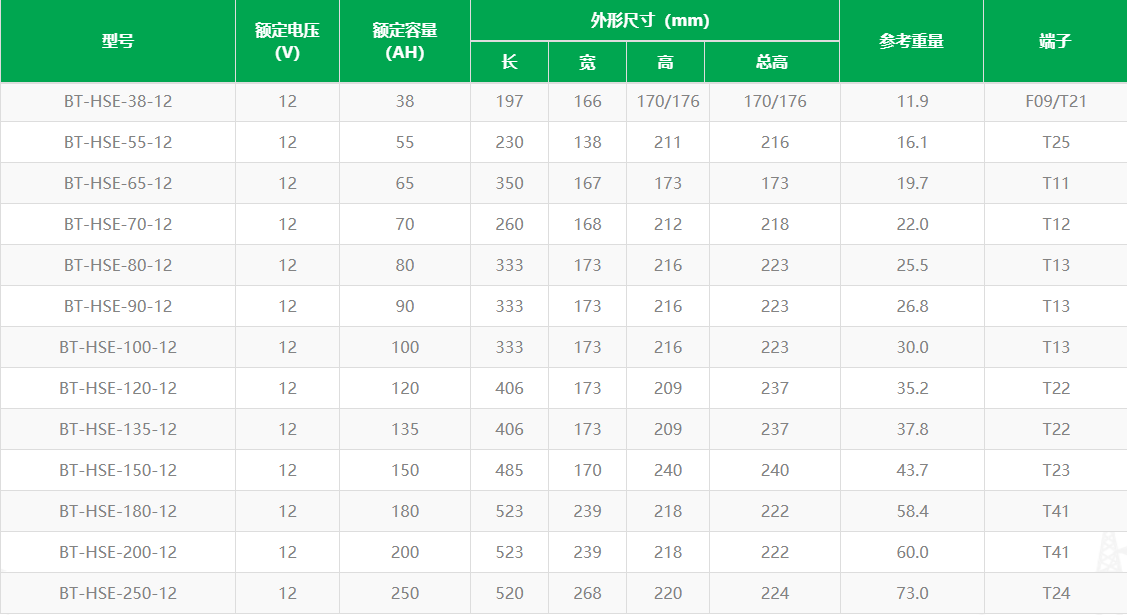Click the BT-HSE-250-12 model cell
Screen dimensions: 1127x615
[x=118, y=593]
